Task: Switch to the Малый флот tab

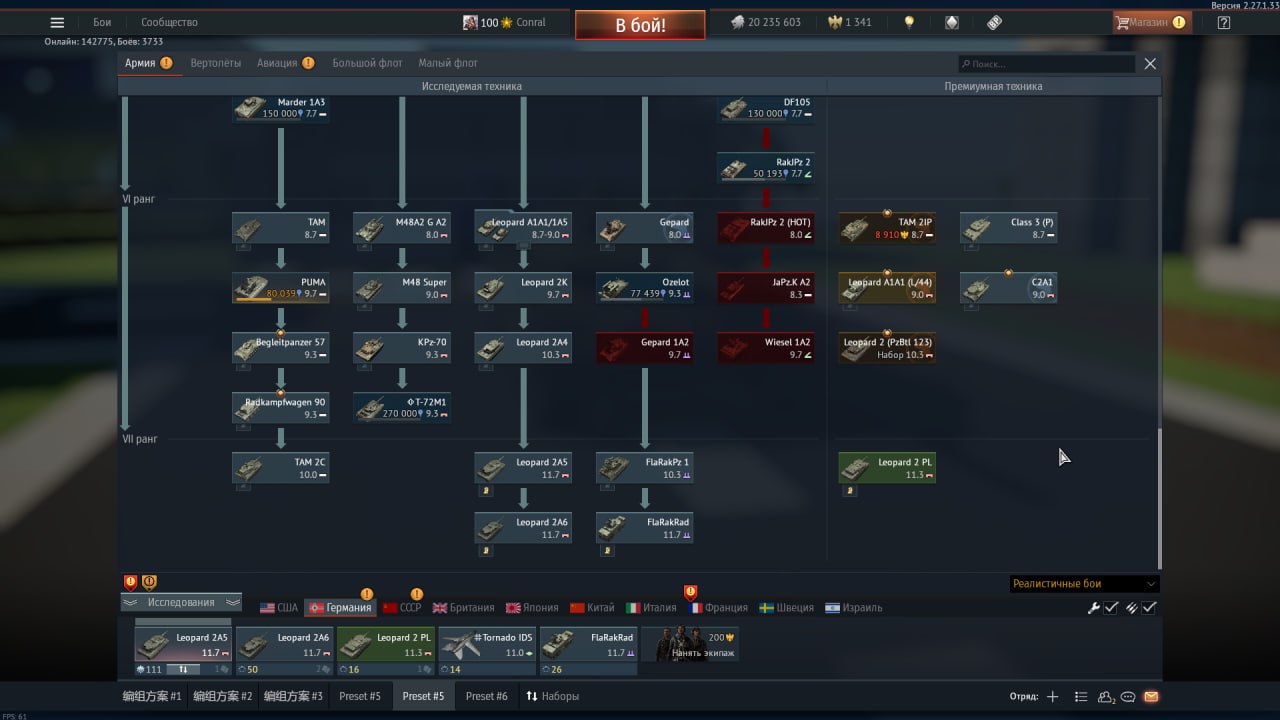Action: [448, 63]
